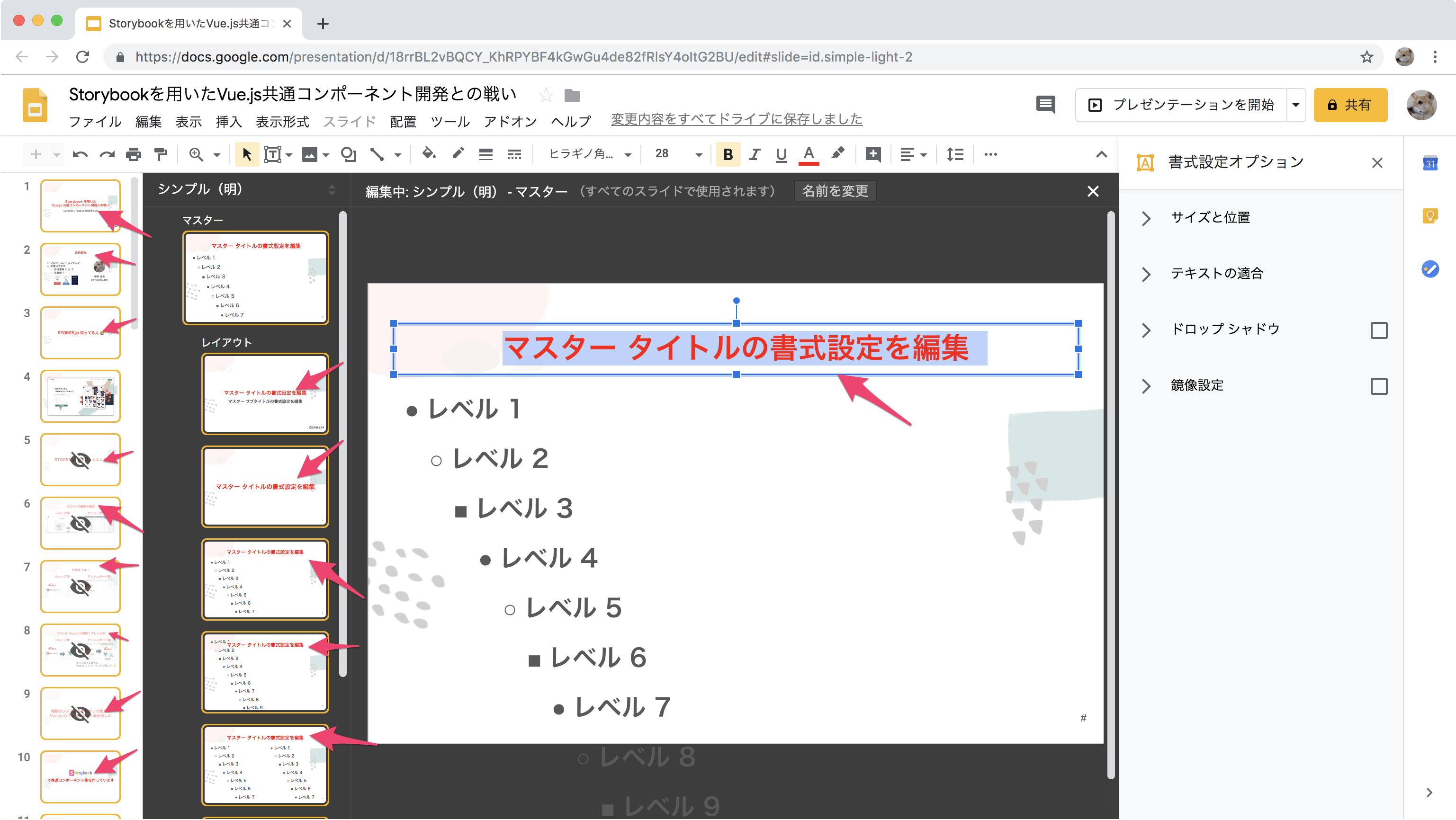Enable the 鏡像設定 checkbox
This screenshot has height=820, width=1456.
click(x=1379, y=386)
